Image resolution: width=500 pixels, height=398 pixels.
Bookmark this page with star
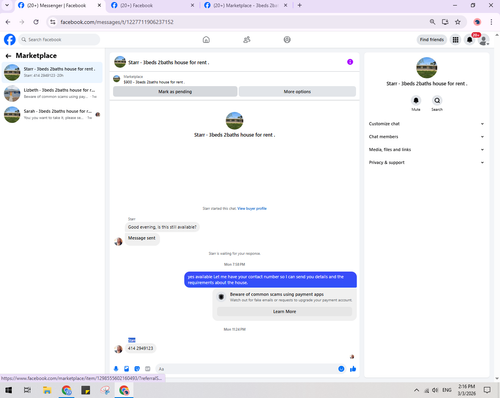(x=458, y=22)
